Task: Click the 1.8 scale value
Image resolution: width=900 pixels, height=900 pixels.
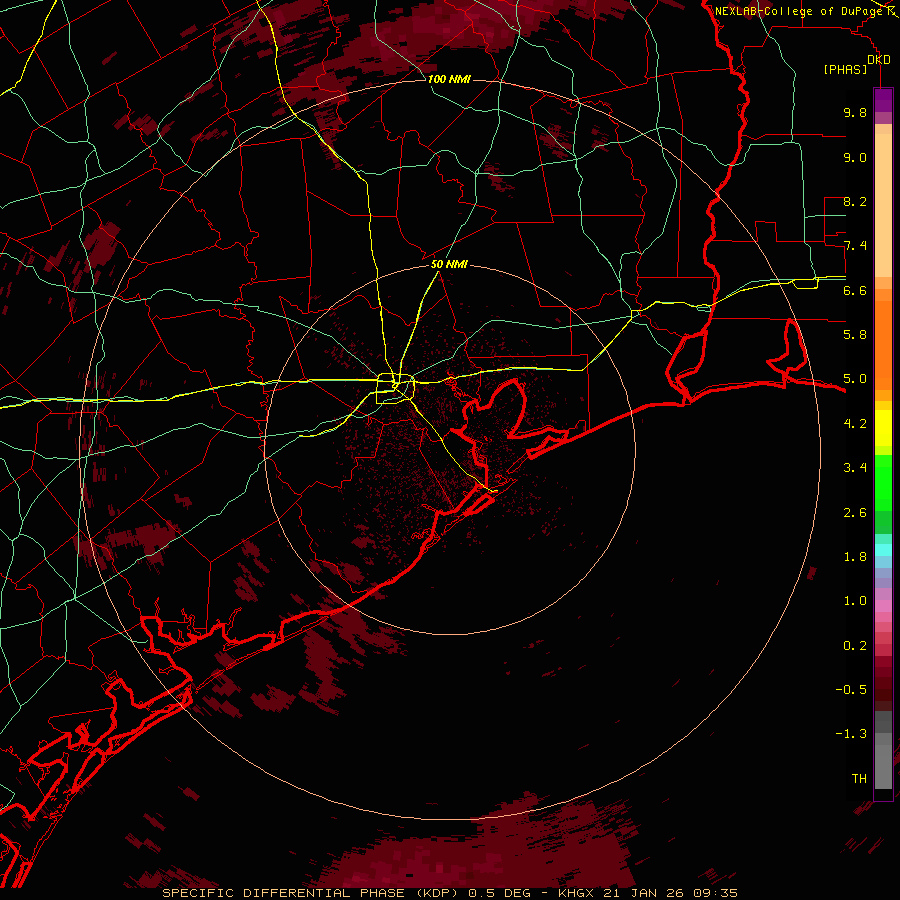Action: point(855,557)
